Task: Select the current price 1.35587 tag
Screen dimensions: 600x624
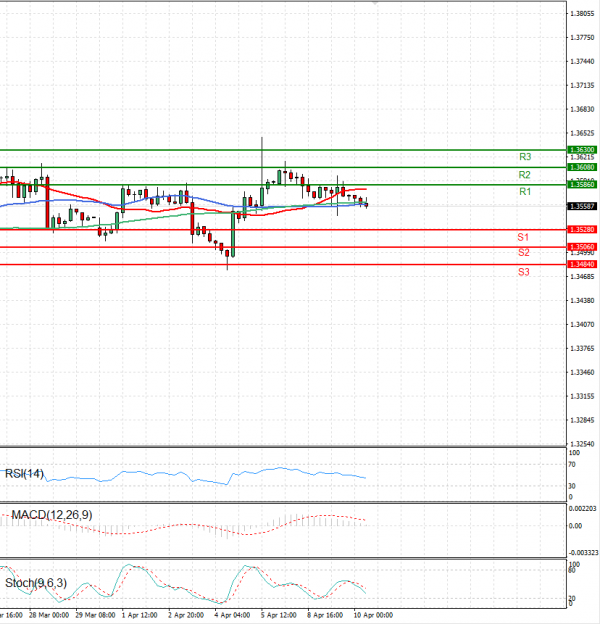Action: click(x=582, y=206)
